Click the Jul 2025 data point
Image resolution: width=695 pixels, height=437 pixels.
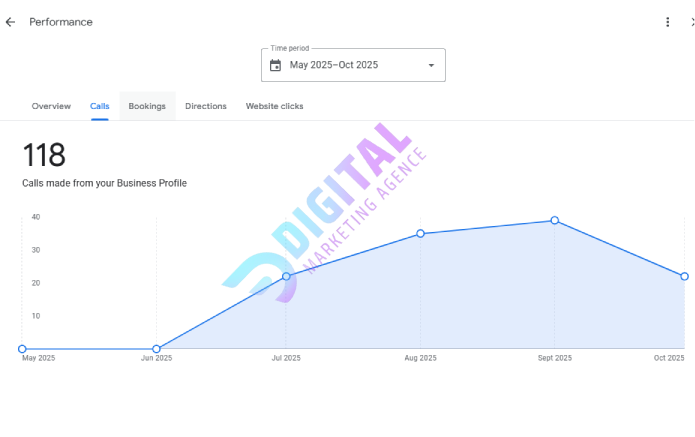(x=286, y=276)
